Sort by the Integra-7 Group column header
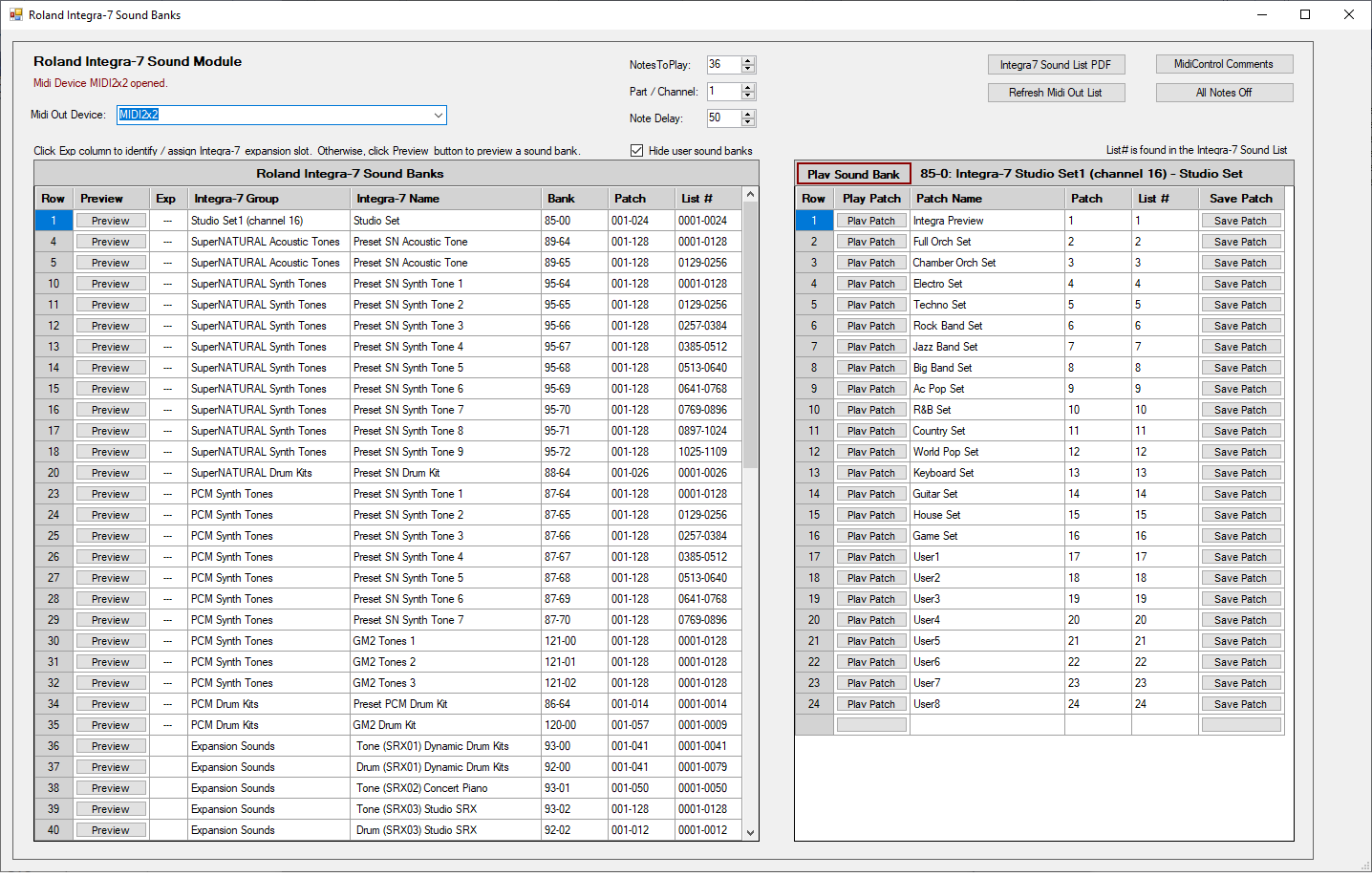Screen dimensions: 1372x877 click(268, 199)
